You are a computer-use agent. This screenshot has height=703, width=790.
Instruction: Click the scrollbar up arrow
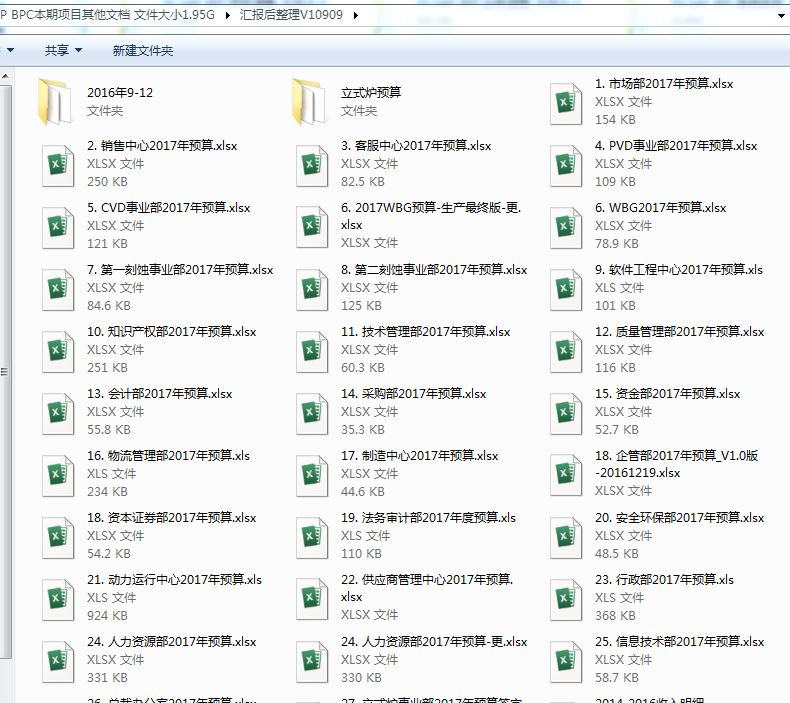[5, 76]
